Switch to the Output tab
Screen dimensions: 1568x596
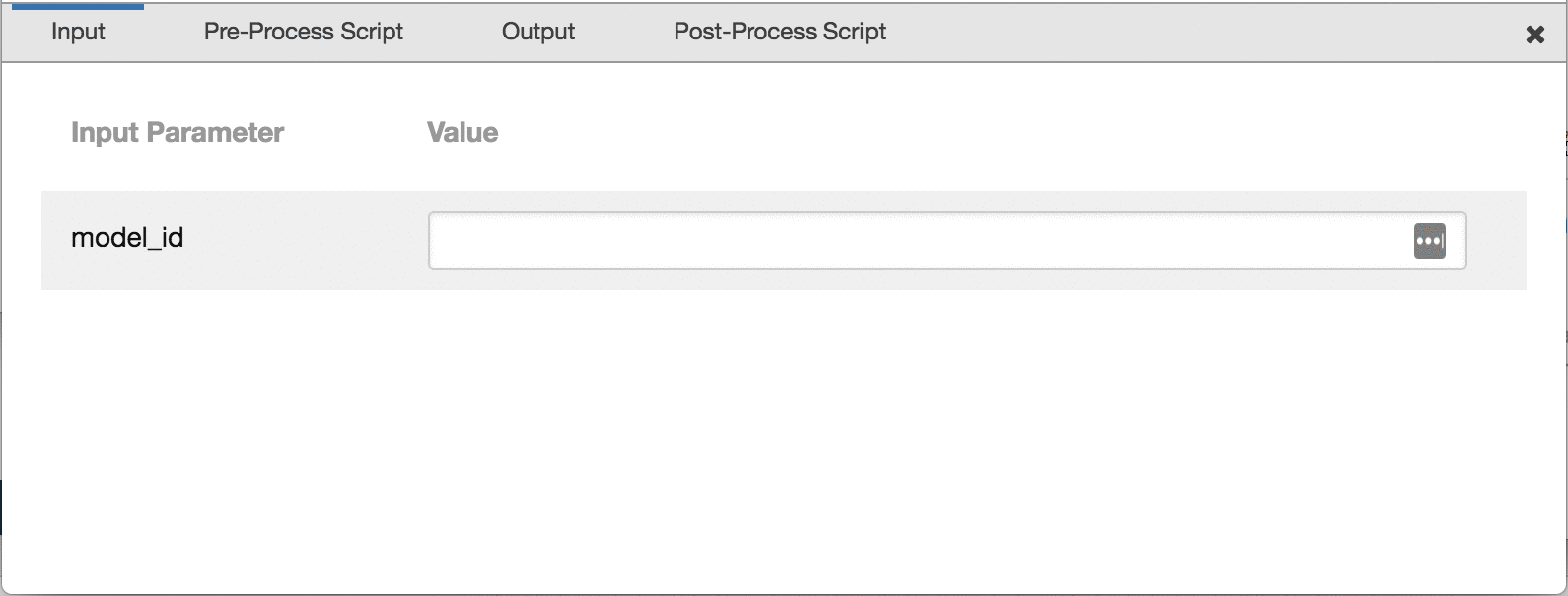click(537, 32)
